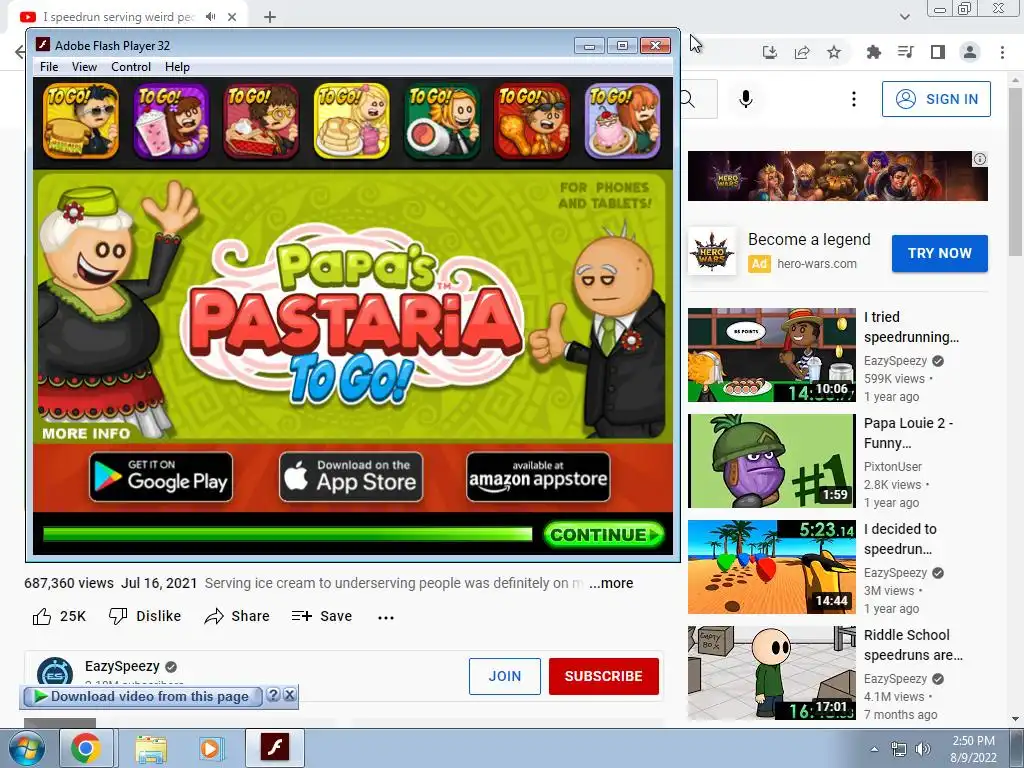Click the Download on the App Store badge

pyautogui.click(x=351, y=477)
